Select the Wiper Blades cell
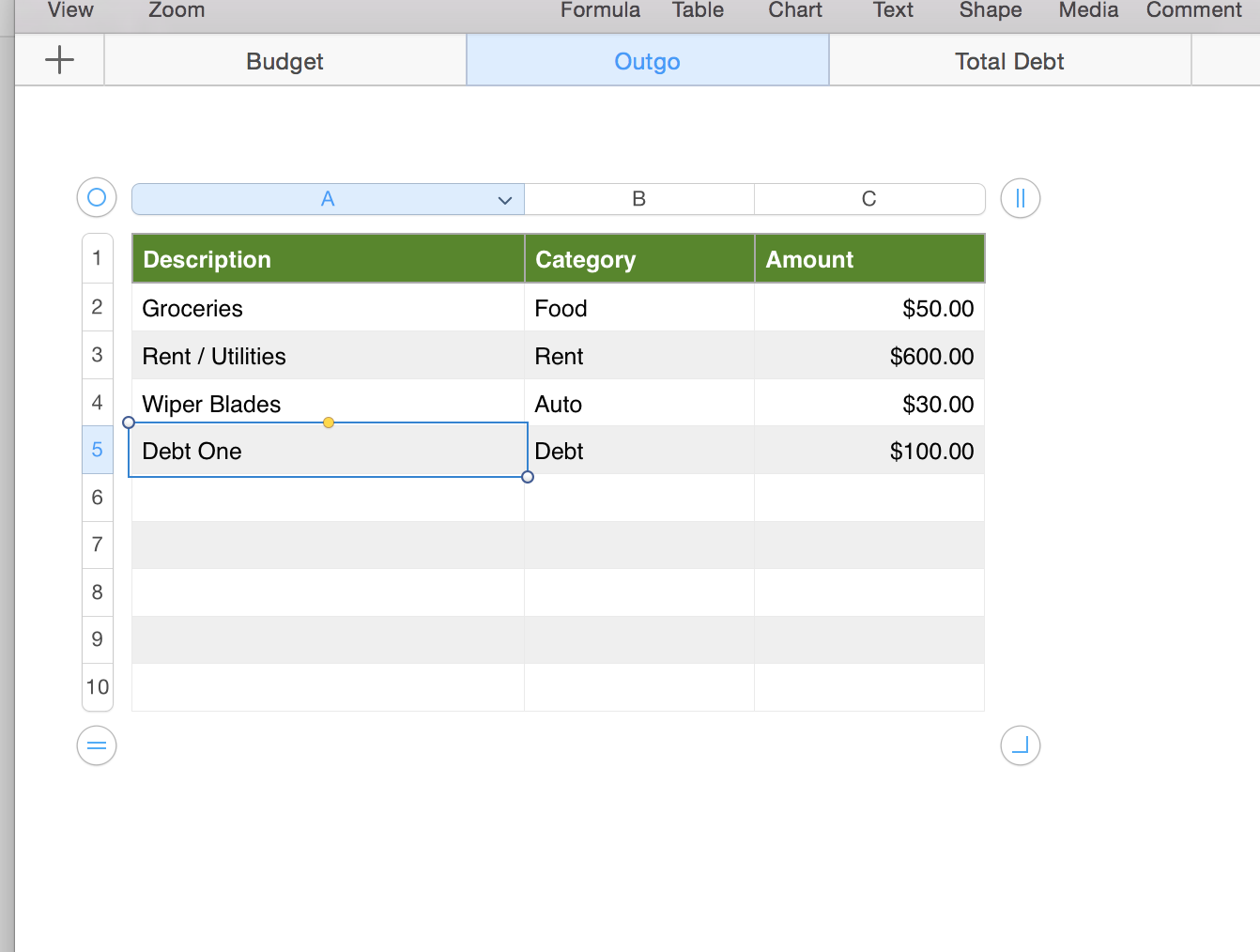1260x952 pixels. [328, 403]
